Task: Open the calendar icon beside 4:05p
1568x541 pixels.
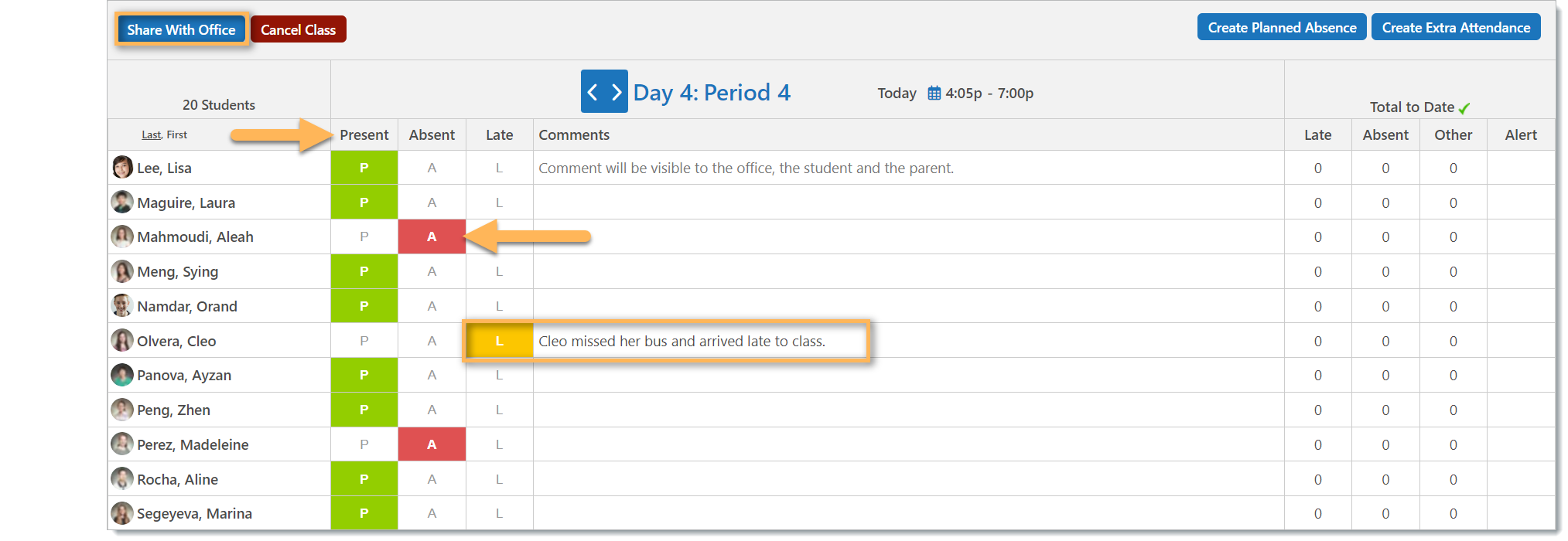Action: (x=934, y=93)
